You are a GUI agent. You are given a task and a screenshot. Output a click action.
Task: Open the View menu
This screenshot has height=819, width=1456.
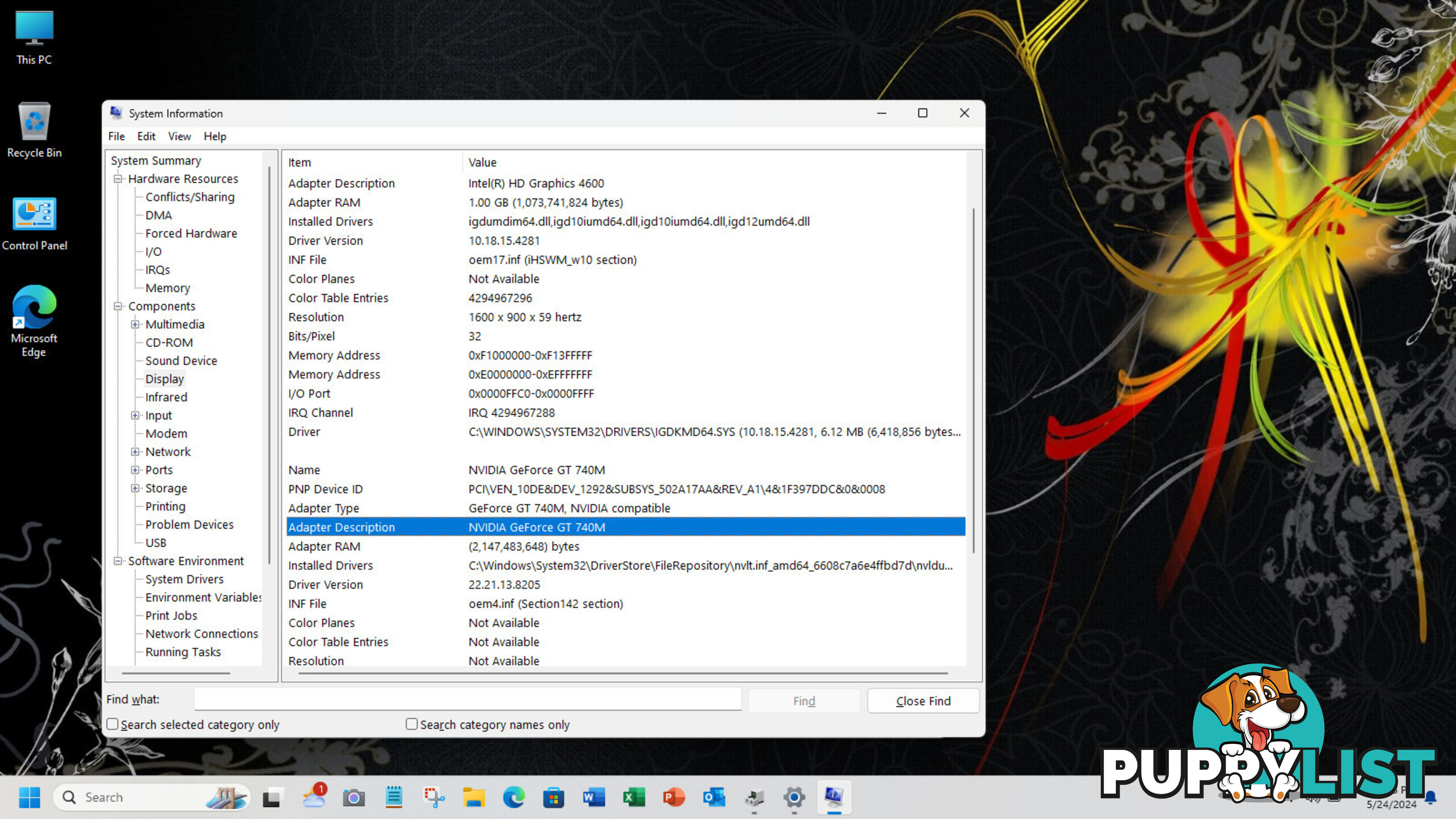click(179, 136)
